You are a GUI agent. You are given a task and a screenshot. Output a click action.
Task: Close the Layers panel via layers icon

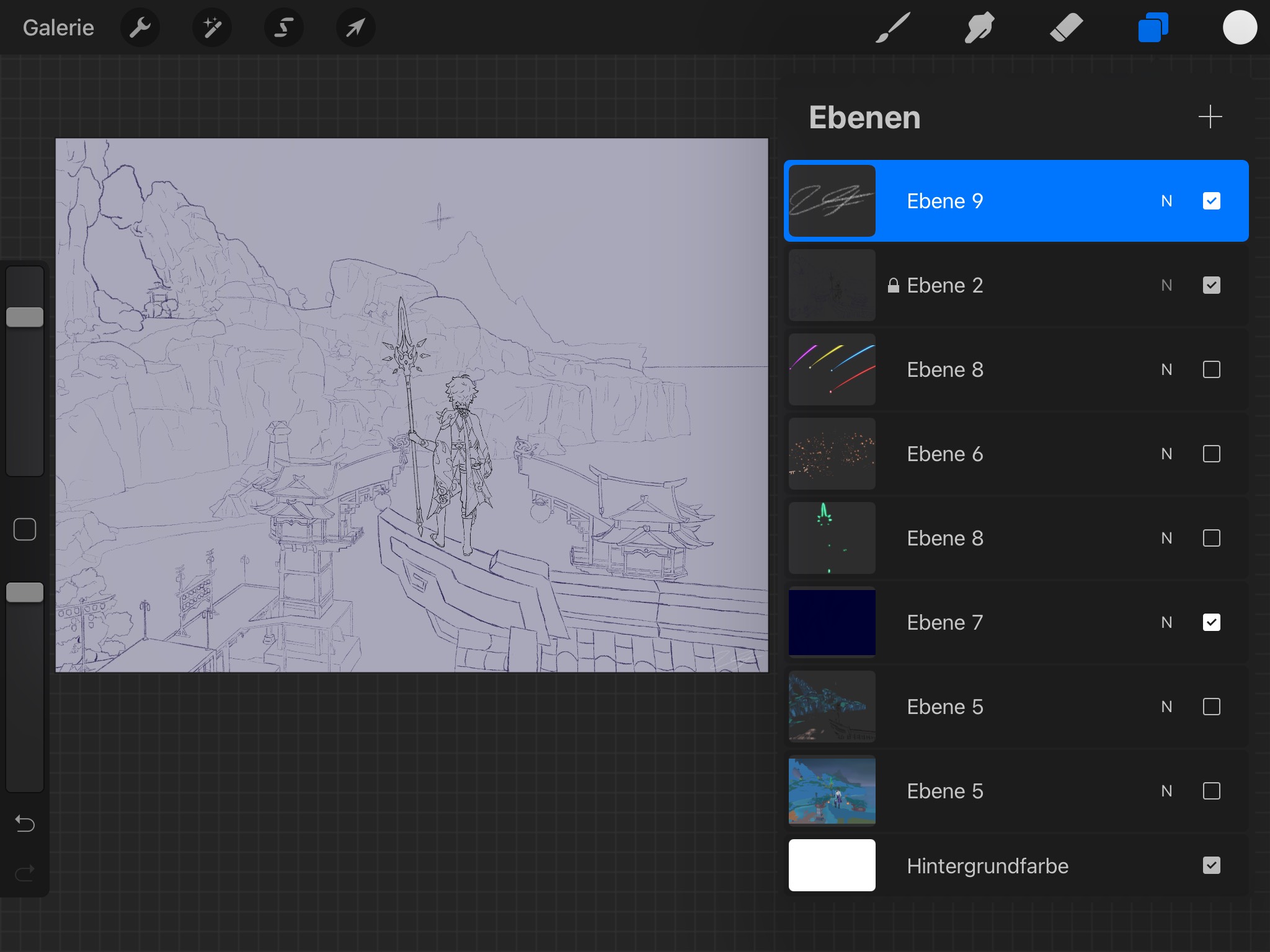[1153, 27]
